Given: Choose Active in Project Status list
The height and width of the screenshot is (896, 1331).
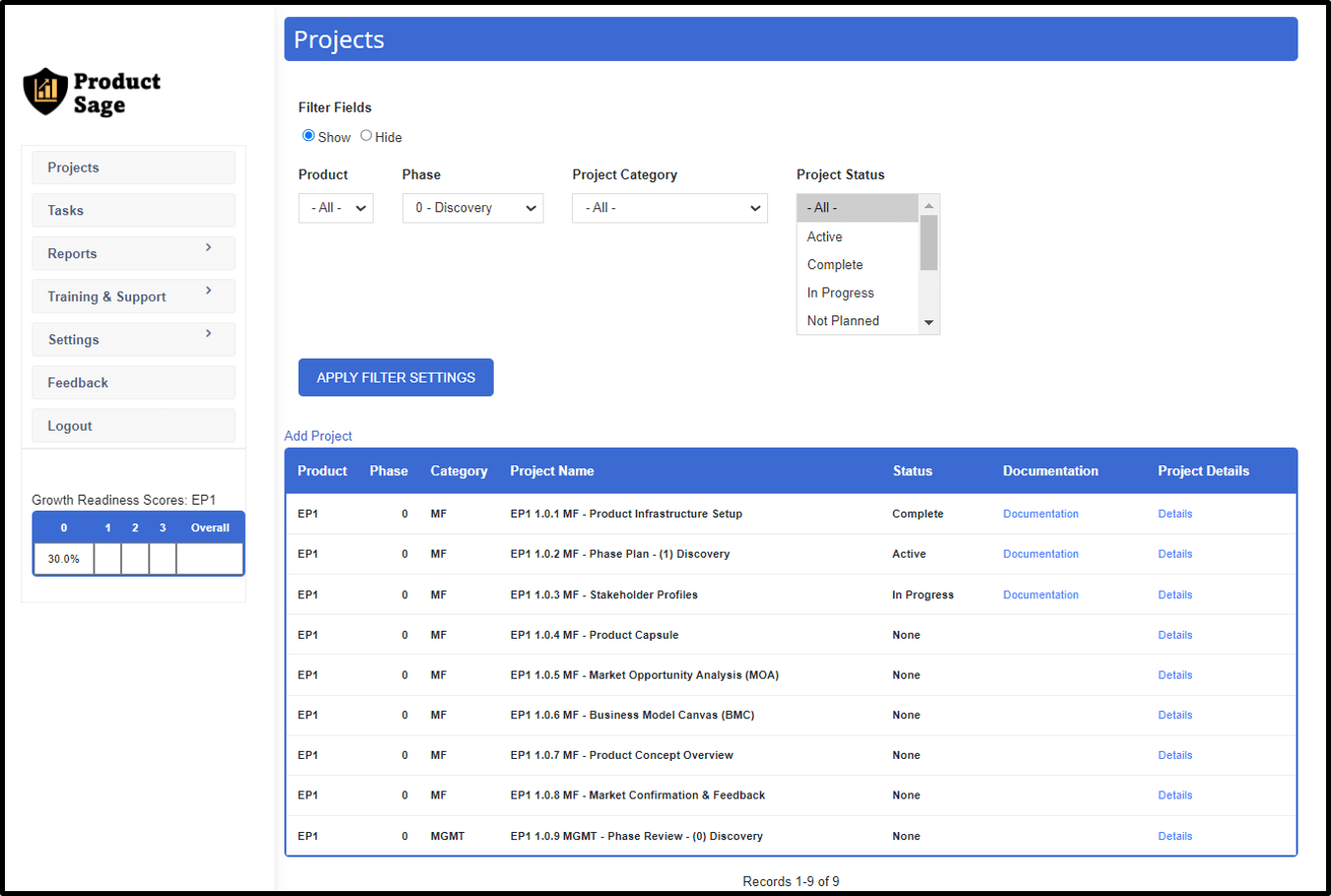Looking at the screenshot, I should [858, 237].
